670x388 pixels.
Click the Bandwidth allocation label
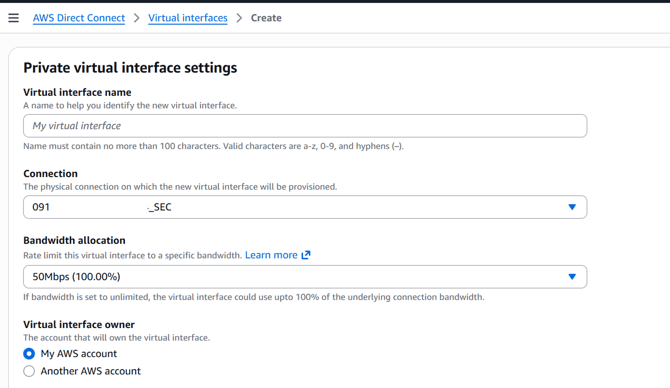(74, 240)
